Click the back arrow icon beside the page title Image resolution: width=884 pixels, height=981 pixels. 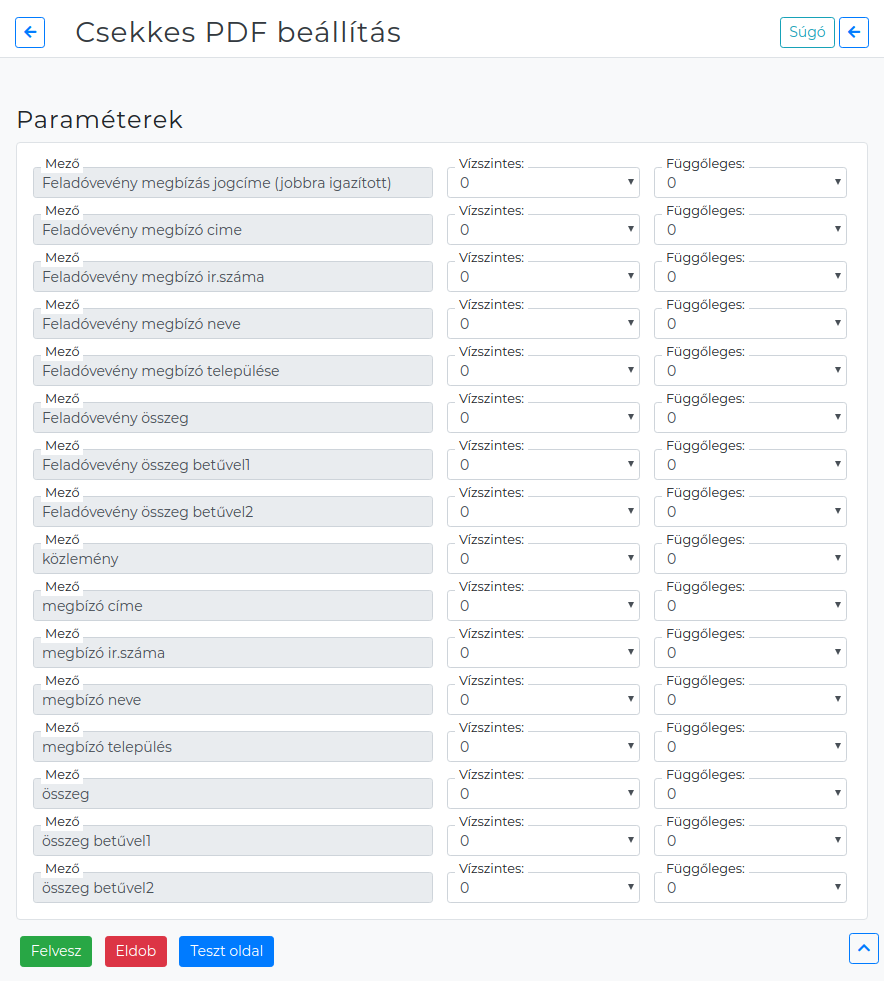pos(30,32)
